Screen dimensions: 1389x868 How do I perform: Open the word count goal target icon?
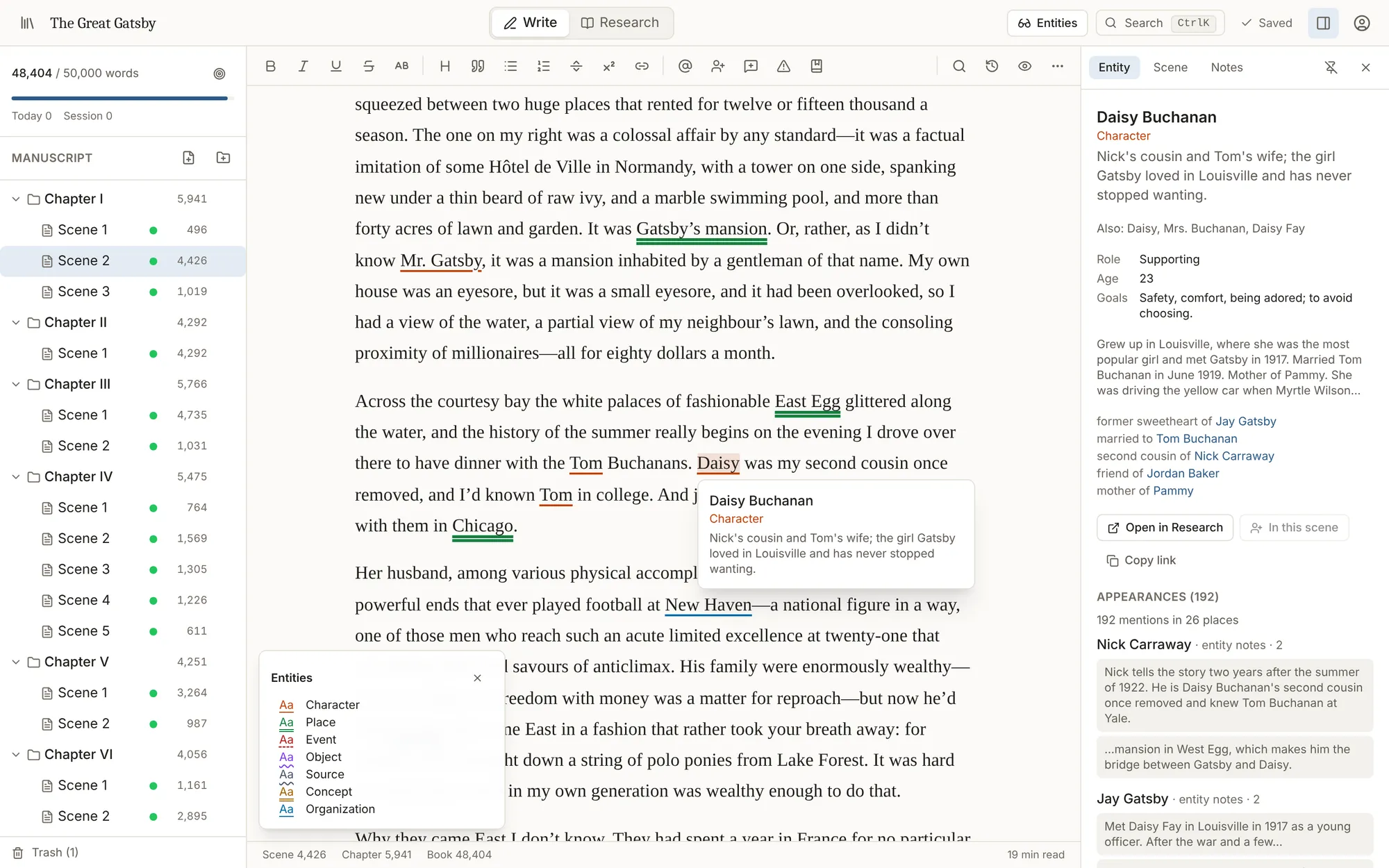[x=219, y=74]
